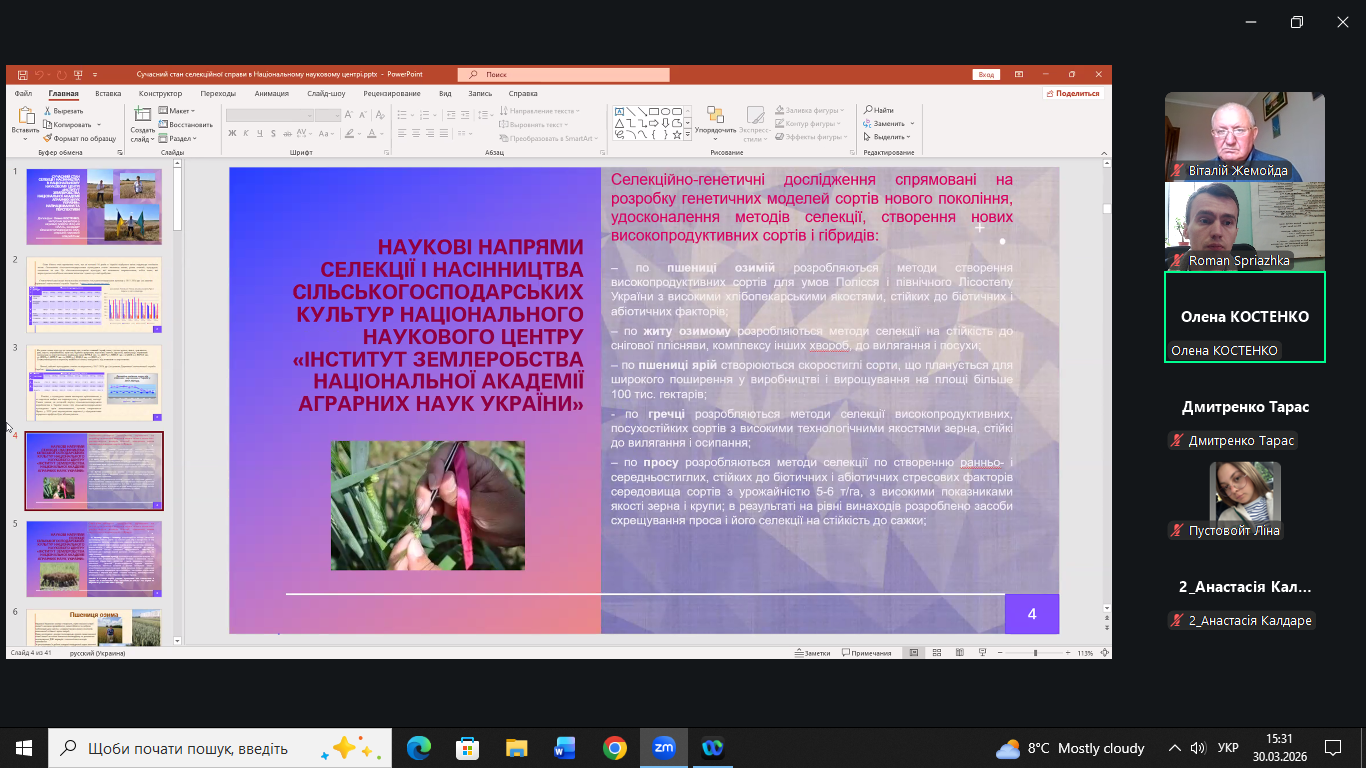
Task: Launch slideshow from the status bar icon
Action: coord(982,653)
